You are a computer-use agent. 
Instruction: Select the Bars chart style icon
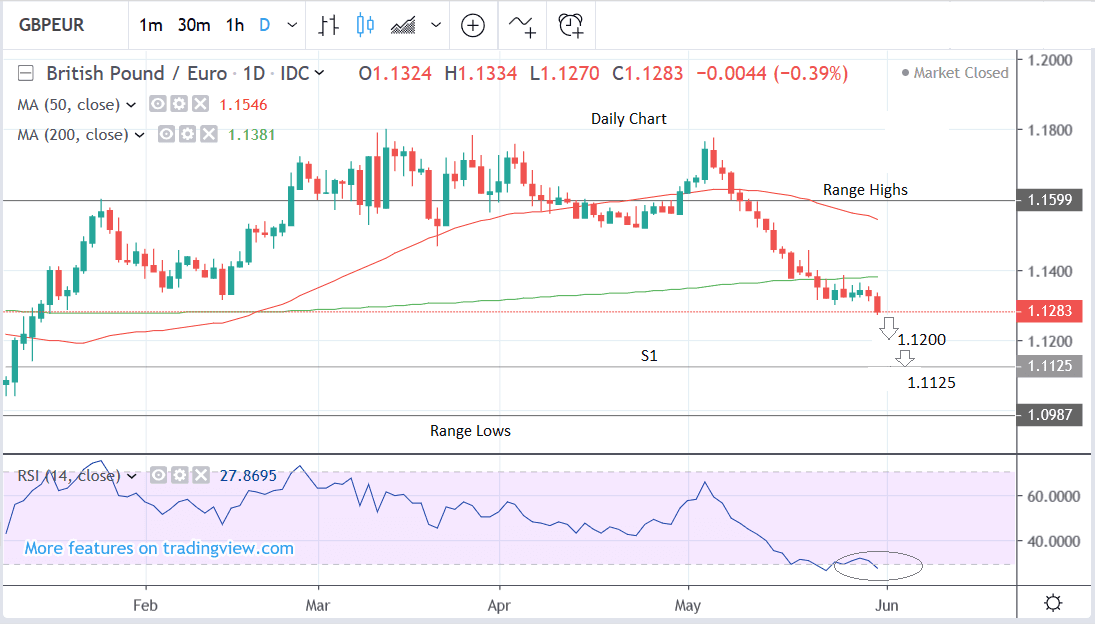329,25
